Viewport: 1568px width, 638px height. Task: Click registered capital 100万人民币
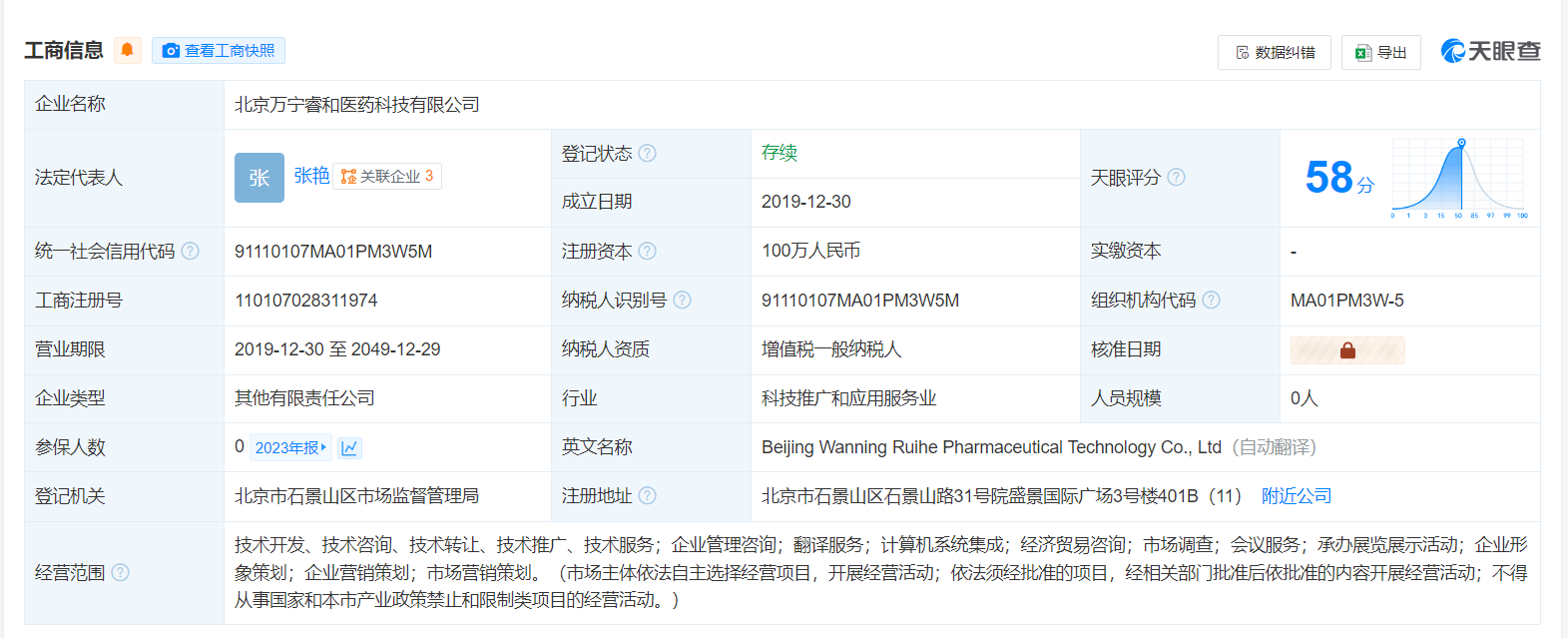811,251
